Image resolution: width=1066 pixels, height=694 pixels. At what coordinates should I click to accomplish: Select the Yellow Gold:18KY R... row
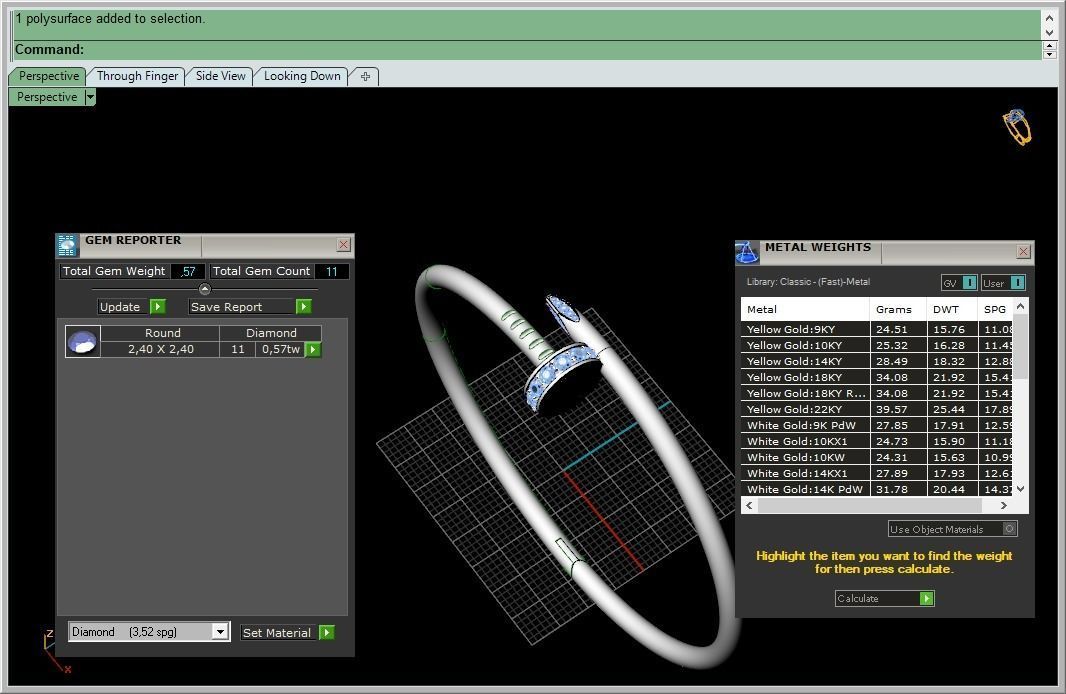click(876, 394)
